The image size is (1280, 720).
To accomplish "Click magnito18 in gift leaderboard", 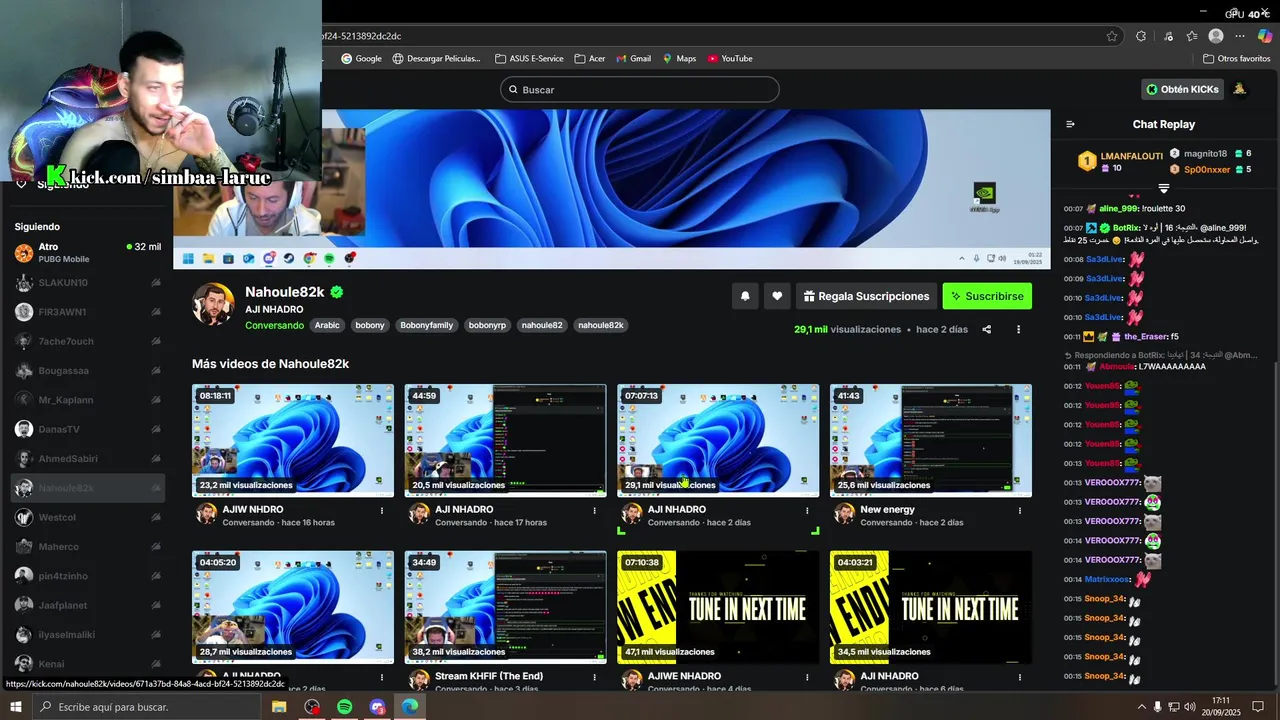I will (1205, 154).
